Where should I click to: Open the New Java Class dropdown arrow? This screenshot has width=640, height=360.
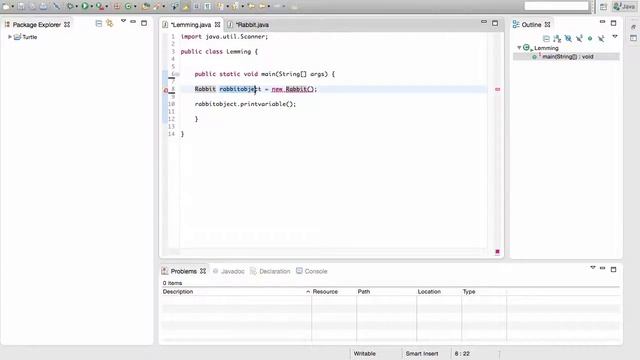[135, 6]
